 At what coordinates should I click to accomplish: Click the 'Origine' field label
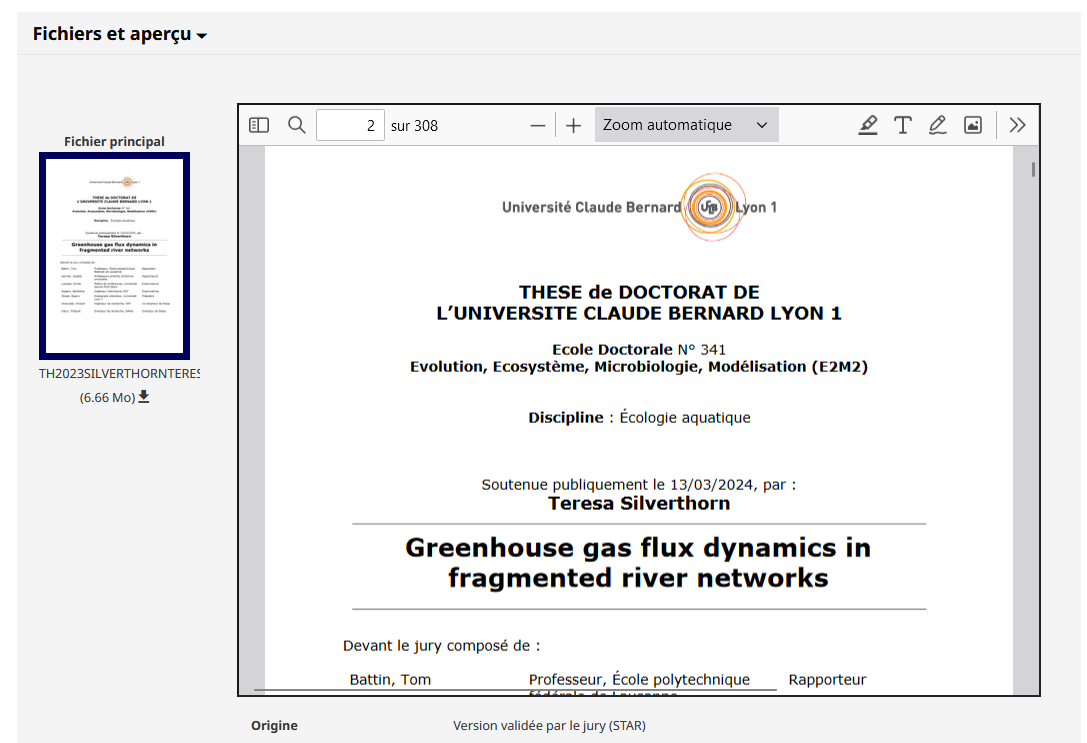click(275, 726)
